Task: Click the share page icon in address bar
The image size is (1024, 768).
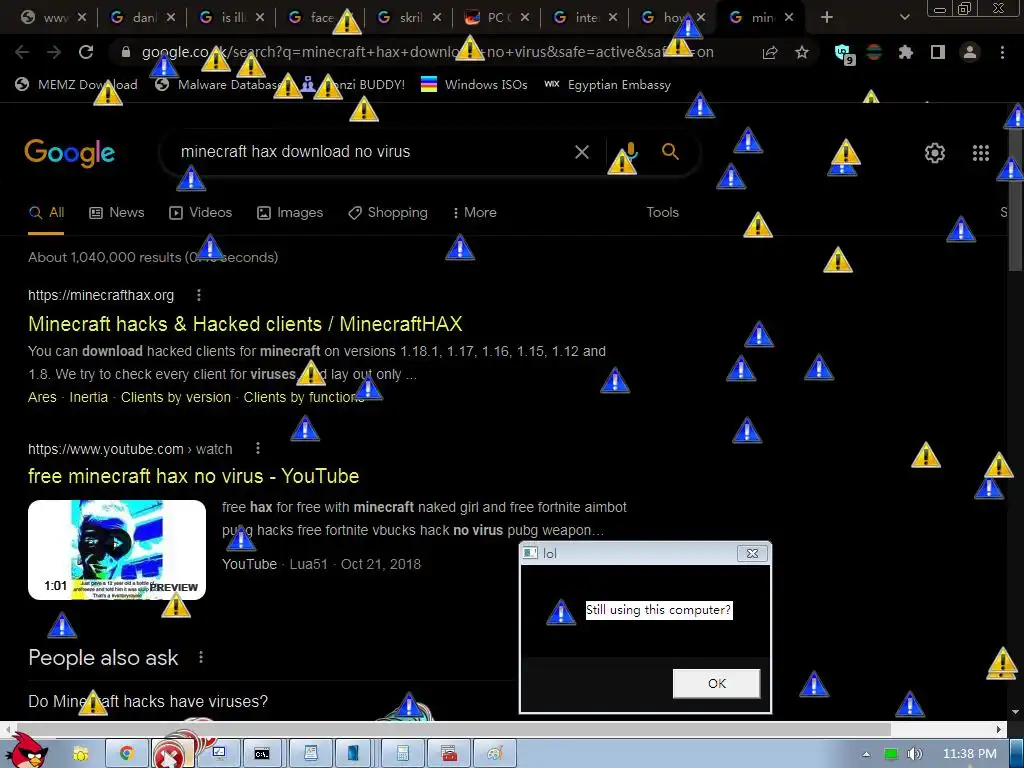Action: (x=770, y=52)
